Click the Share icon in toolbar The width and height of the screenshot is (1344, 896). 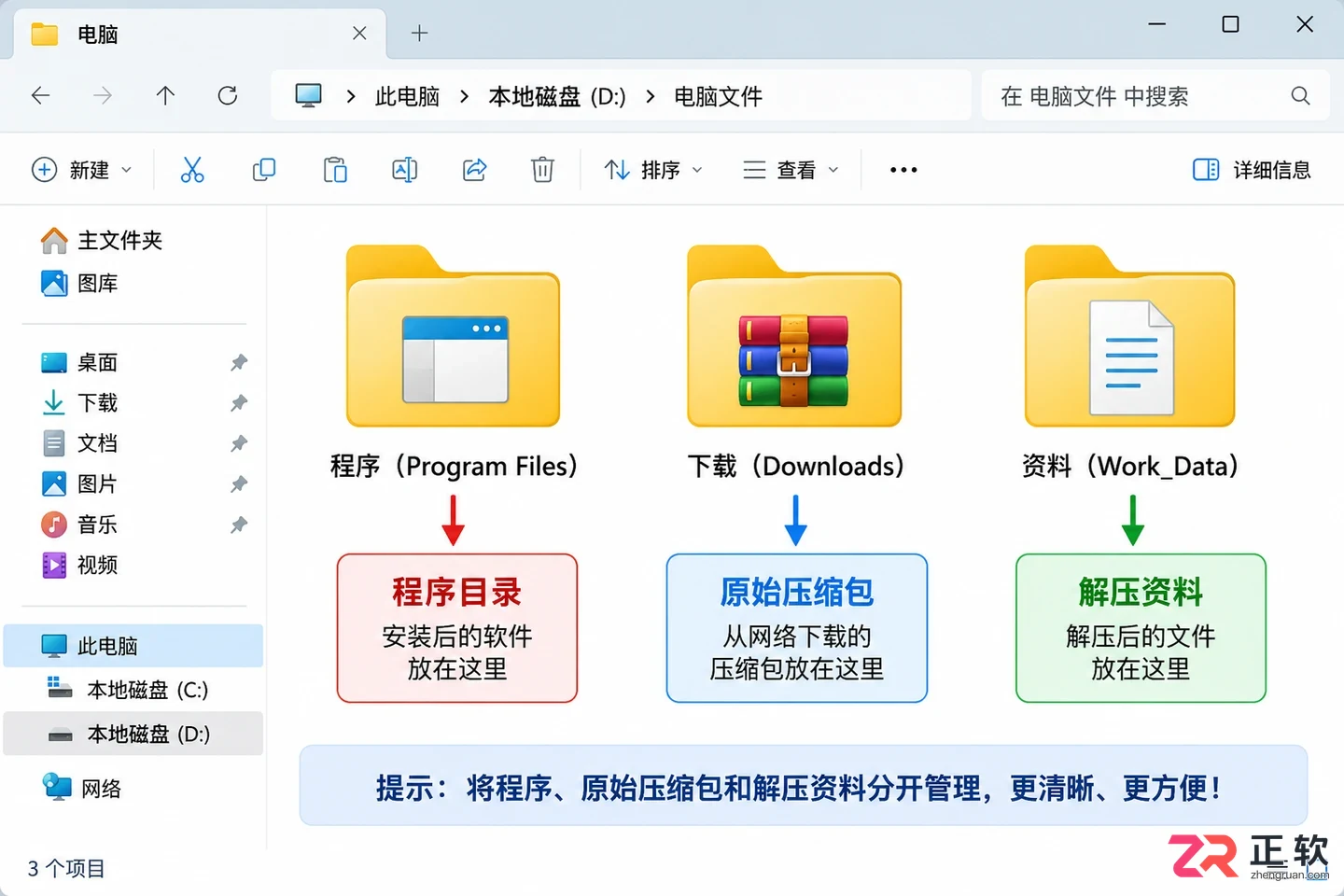475,170
